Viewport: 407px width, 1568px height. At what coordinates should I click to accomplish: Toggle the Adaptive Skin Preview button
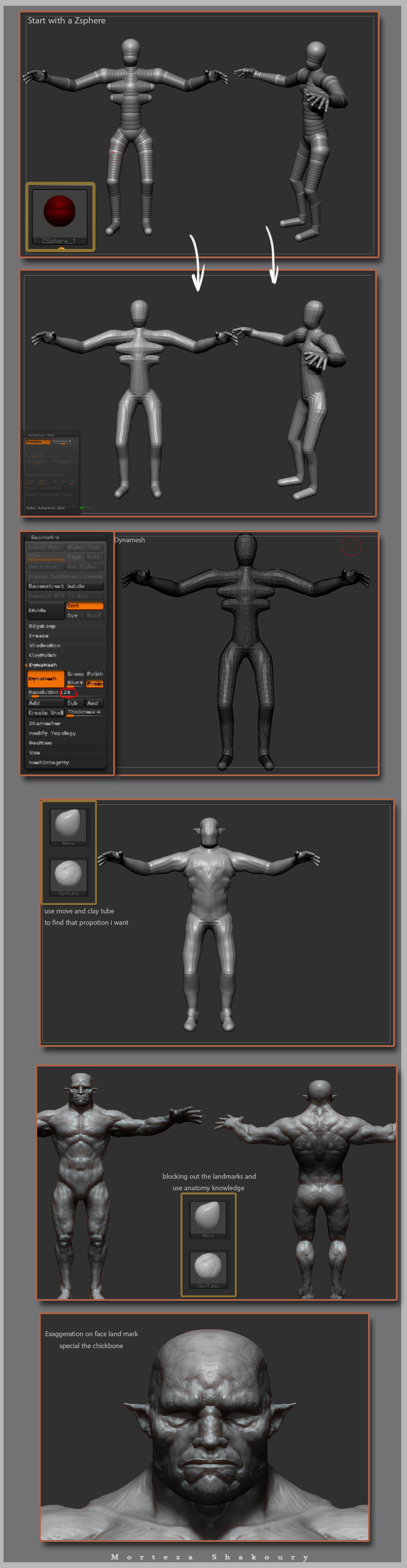point(38,442)
